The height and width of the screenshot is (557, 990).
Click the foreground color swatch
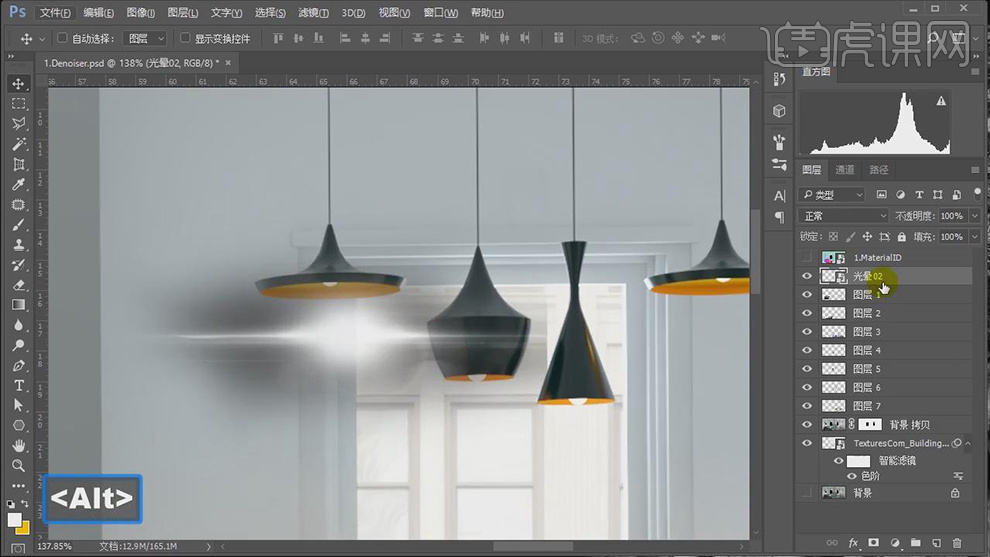(x=14, y=519)
